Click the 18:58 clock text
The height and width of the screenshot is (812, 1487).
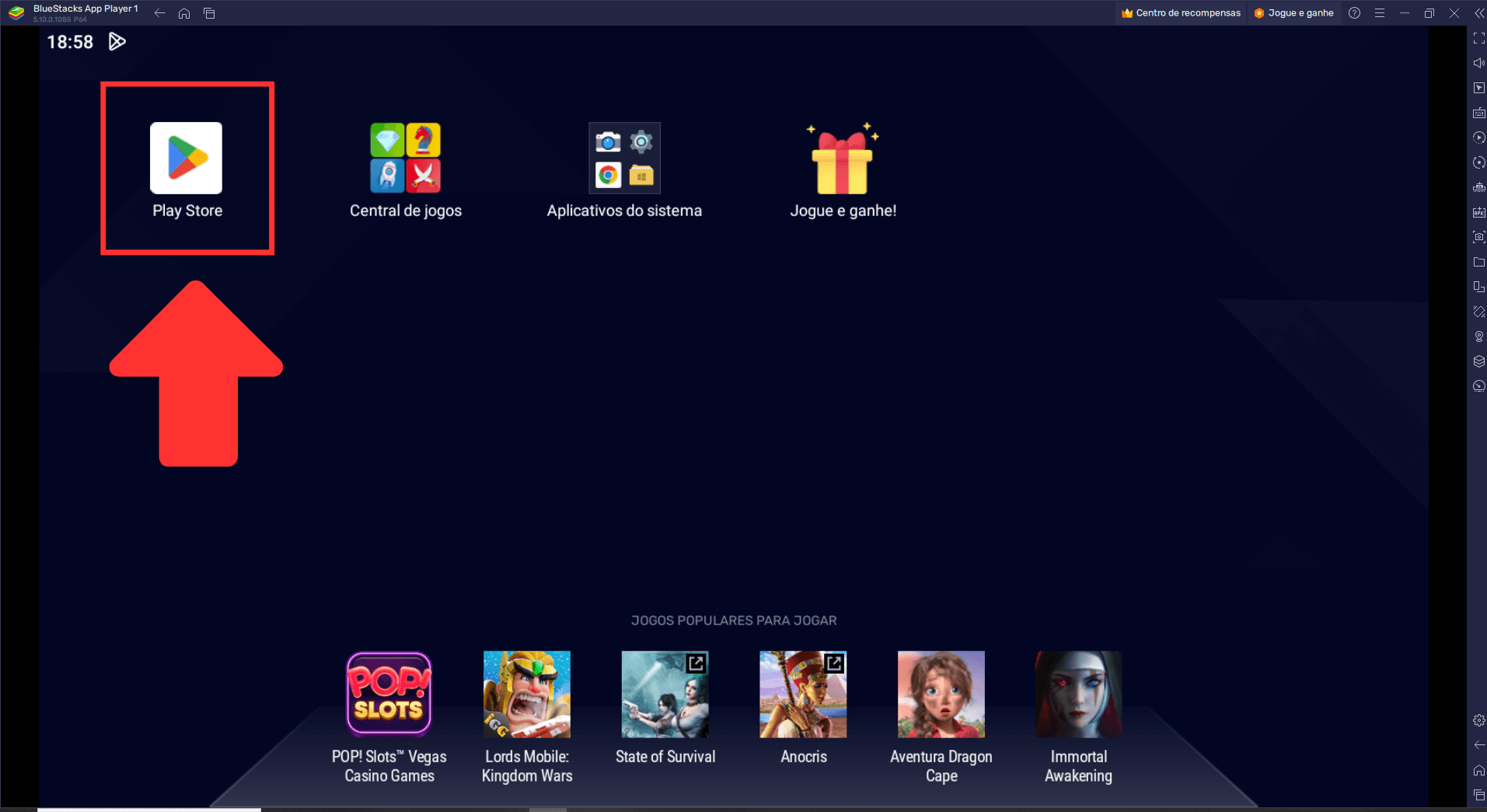(70, 42)
